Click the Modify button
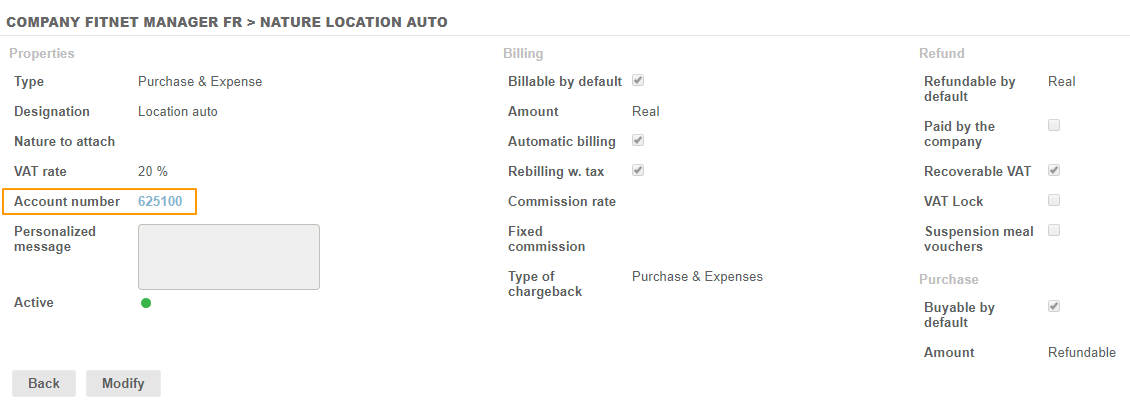Viewport: 1130px width, 403px height. click(123, 383)
